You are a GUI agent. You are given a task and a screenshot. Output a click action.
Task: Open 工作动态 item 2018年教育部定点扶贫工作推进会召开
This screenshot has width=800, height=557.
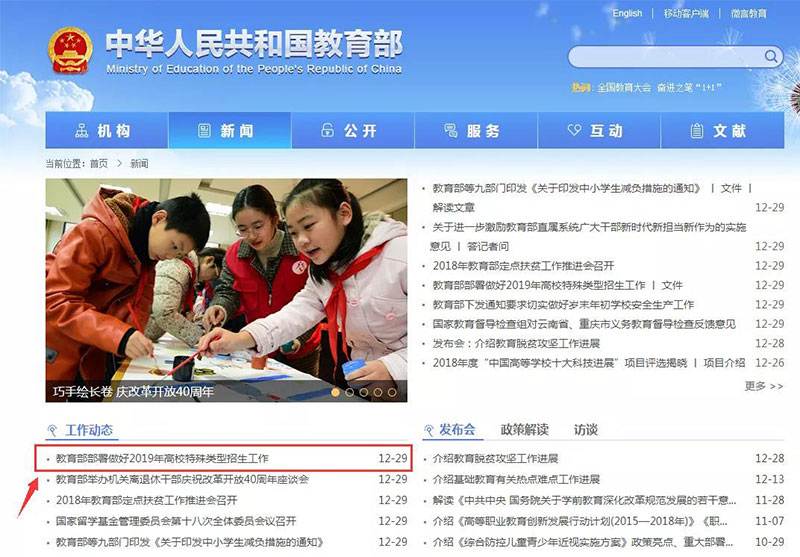tap(146, 500)
